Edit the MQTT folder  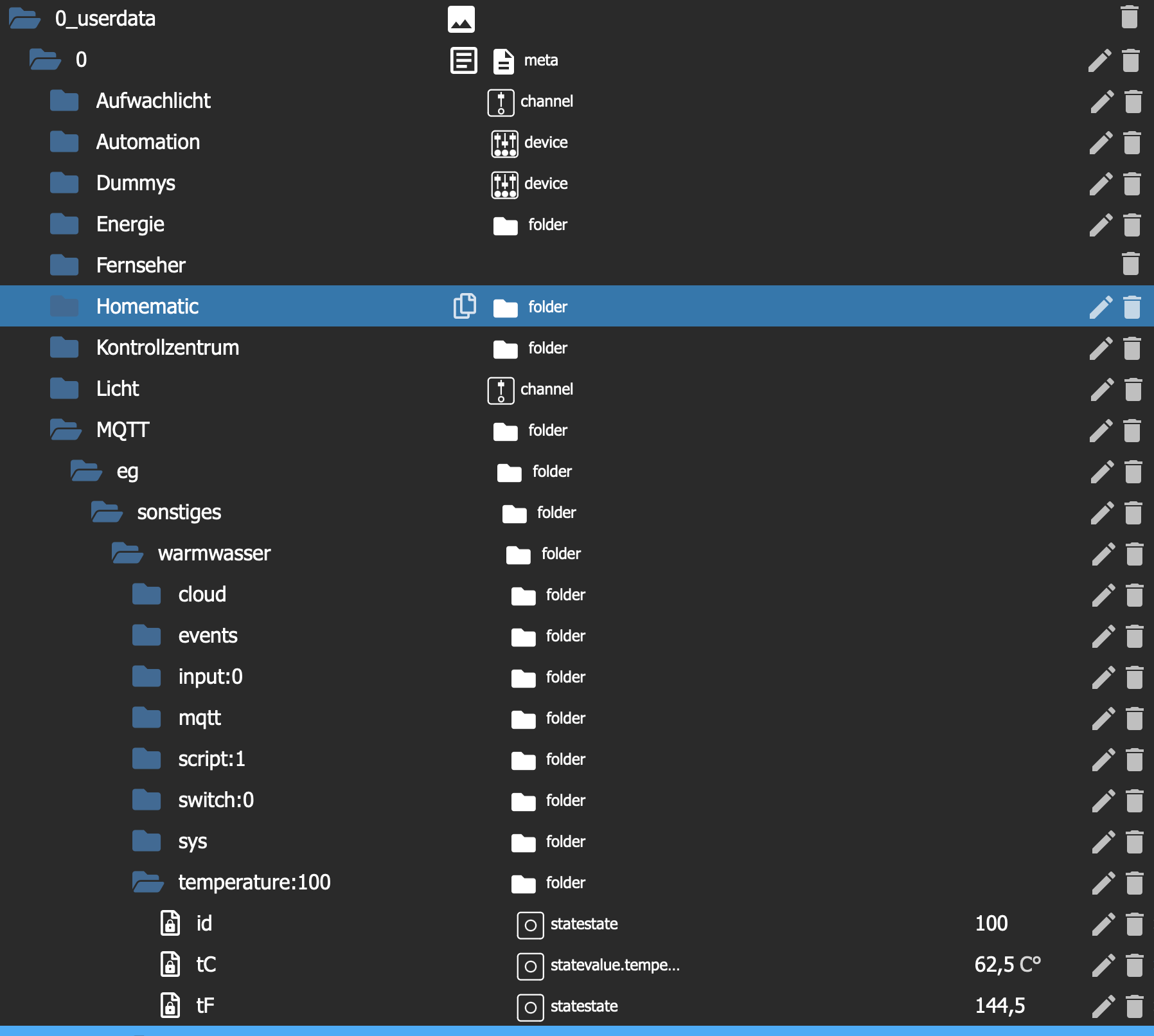tap(1101, 431)
